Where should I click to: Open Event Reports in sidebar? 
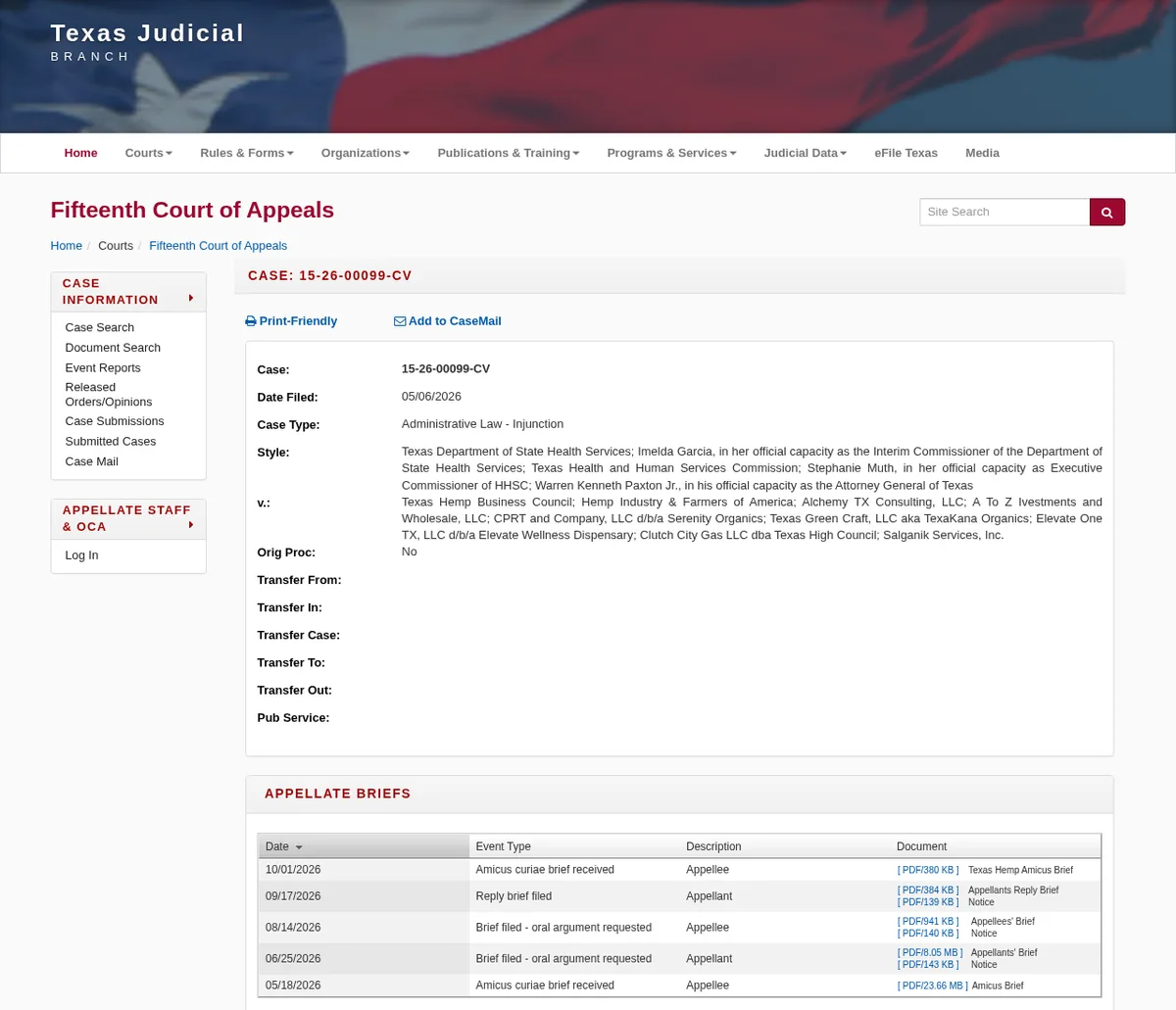pyautogui.click(x=103, y=368)
